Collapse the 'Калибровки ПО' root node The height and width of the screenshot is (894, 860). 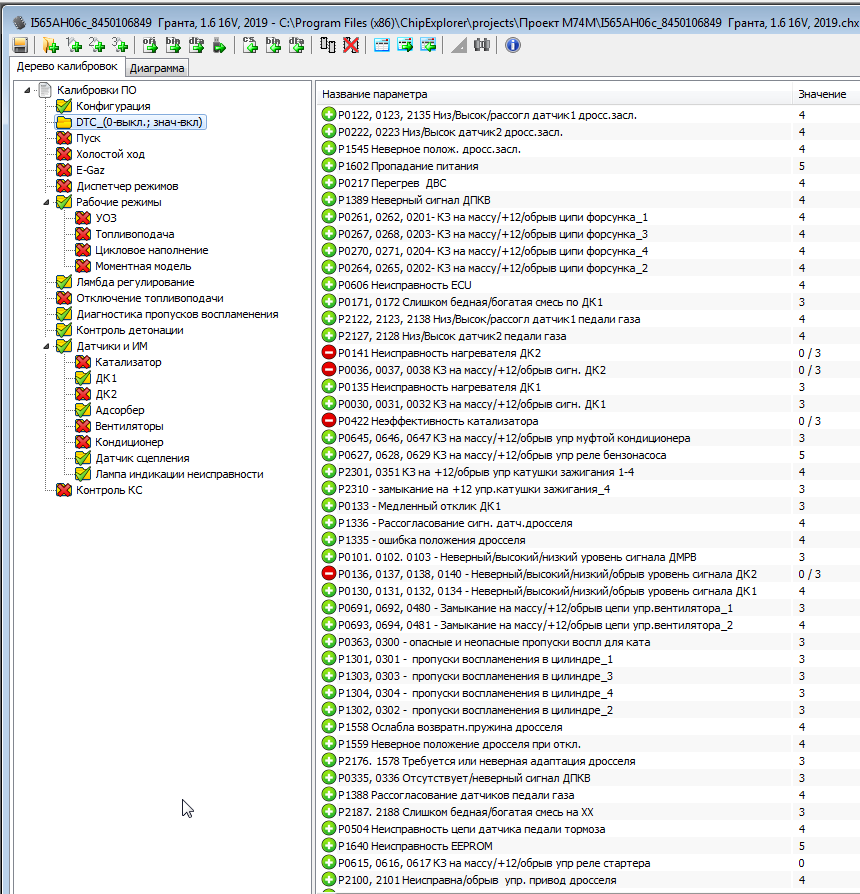[27, 90]
